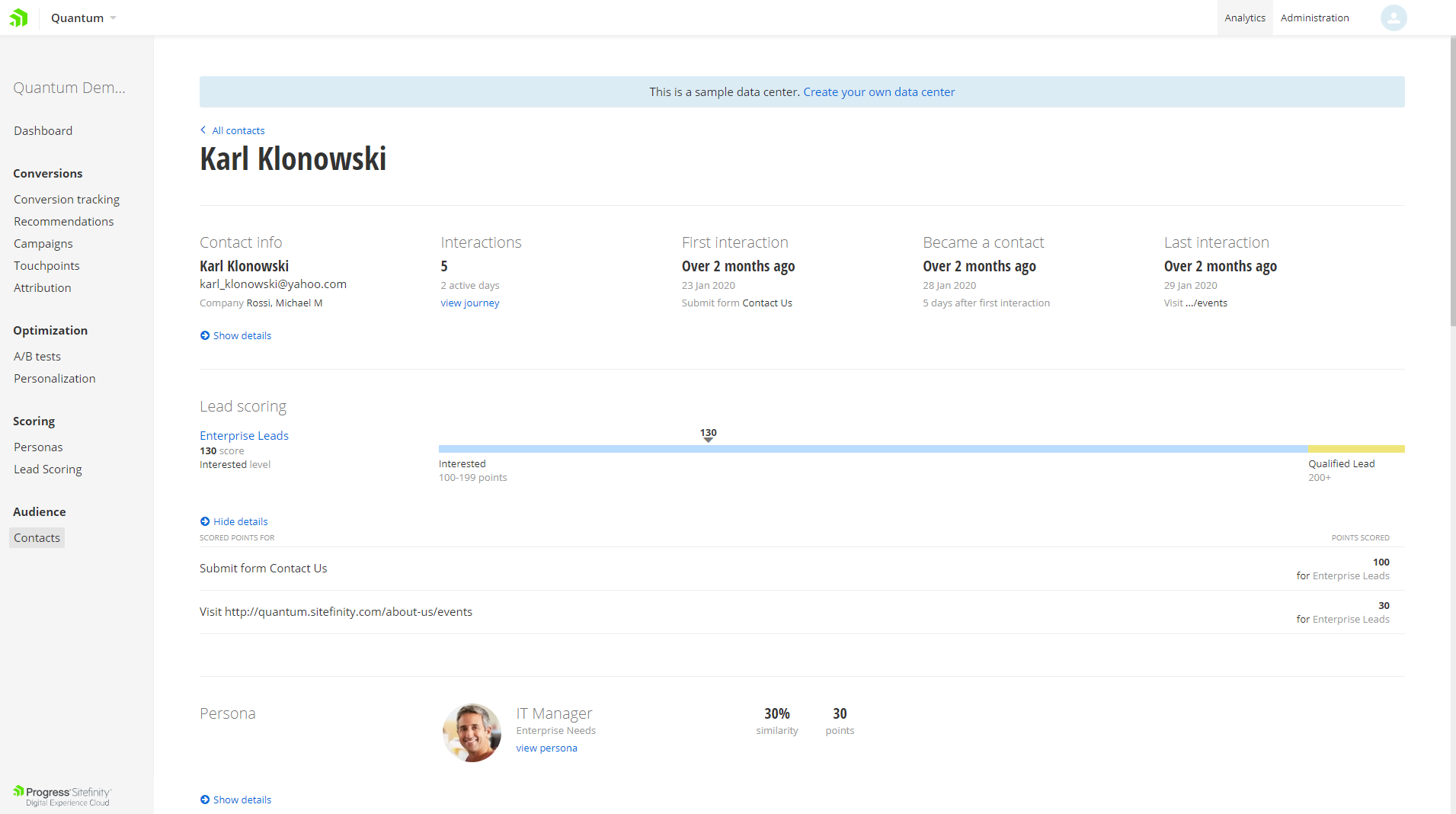Click the karl_klonowski@yahoo.com email text
The image size is (1456, 814).
point(273,284)
